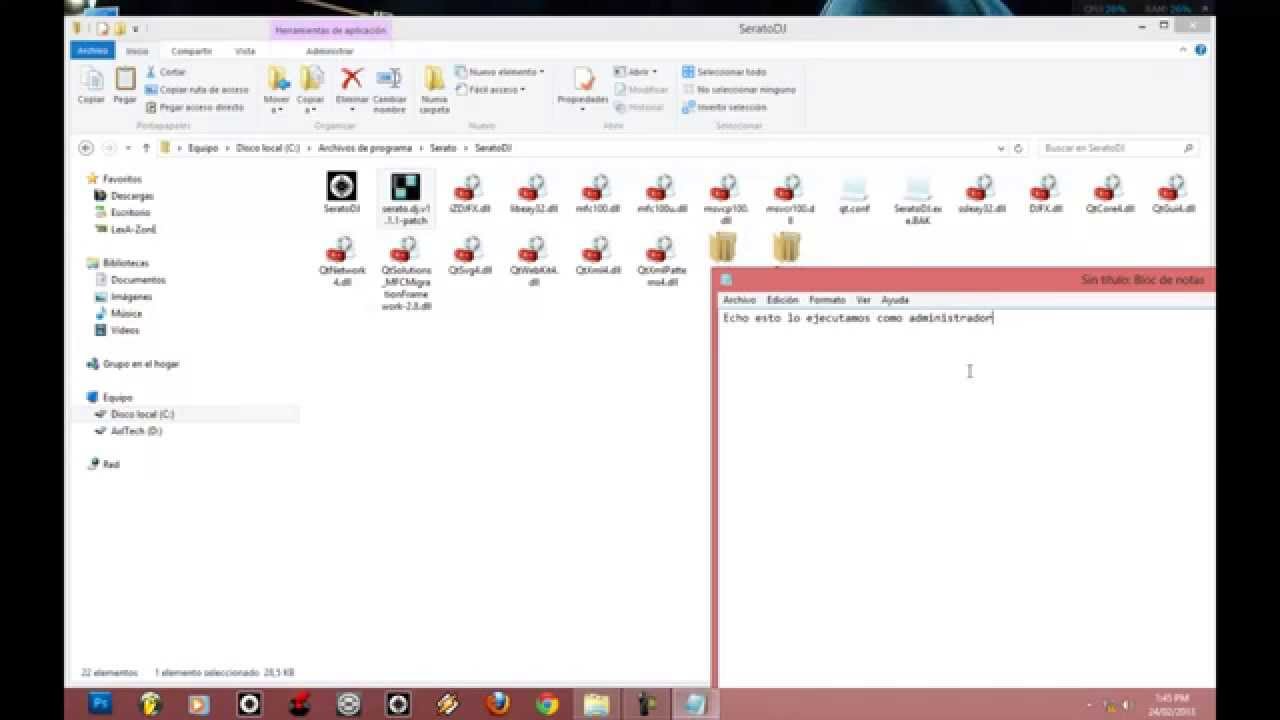
Task: Click Cortar in the ribbon
Action: (x=166, y=72)
